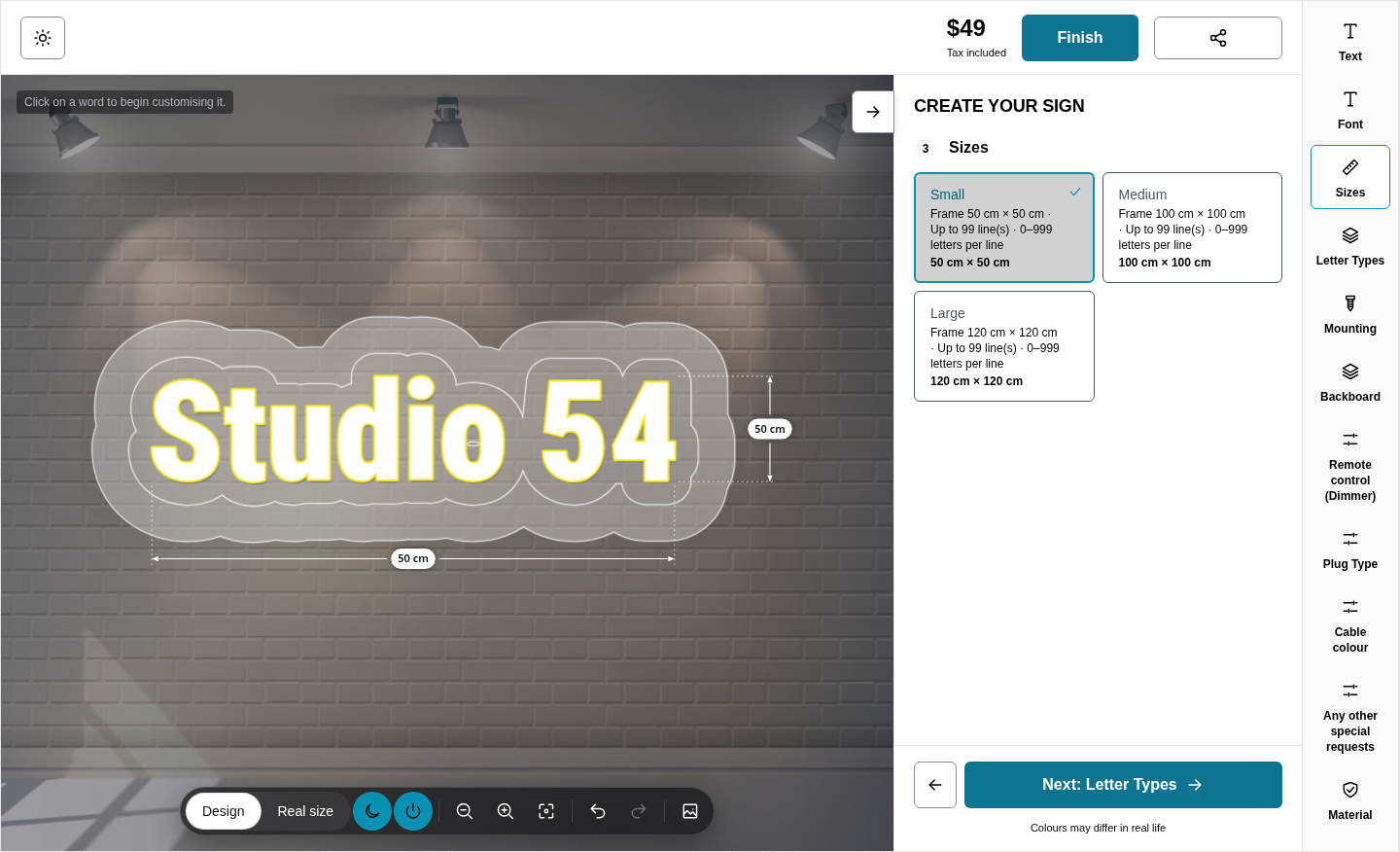This screenshot has height=852, width=1400.
Task: Click the $49 price
Action: pos(966,28)
